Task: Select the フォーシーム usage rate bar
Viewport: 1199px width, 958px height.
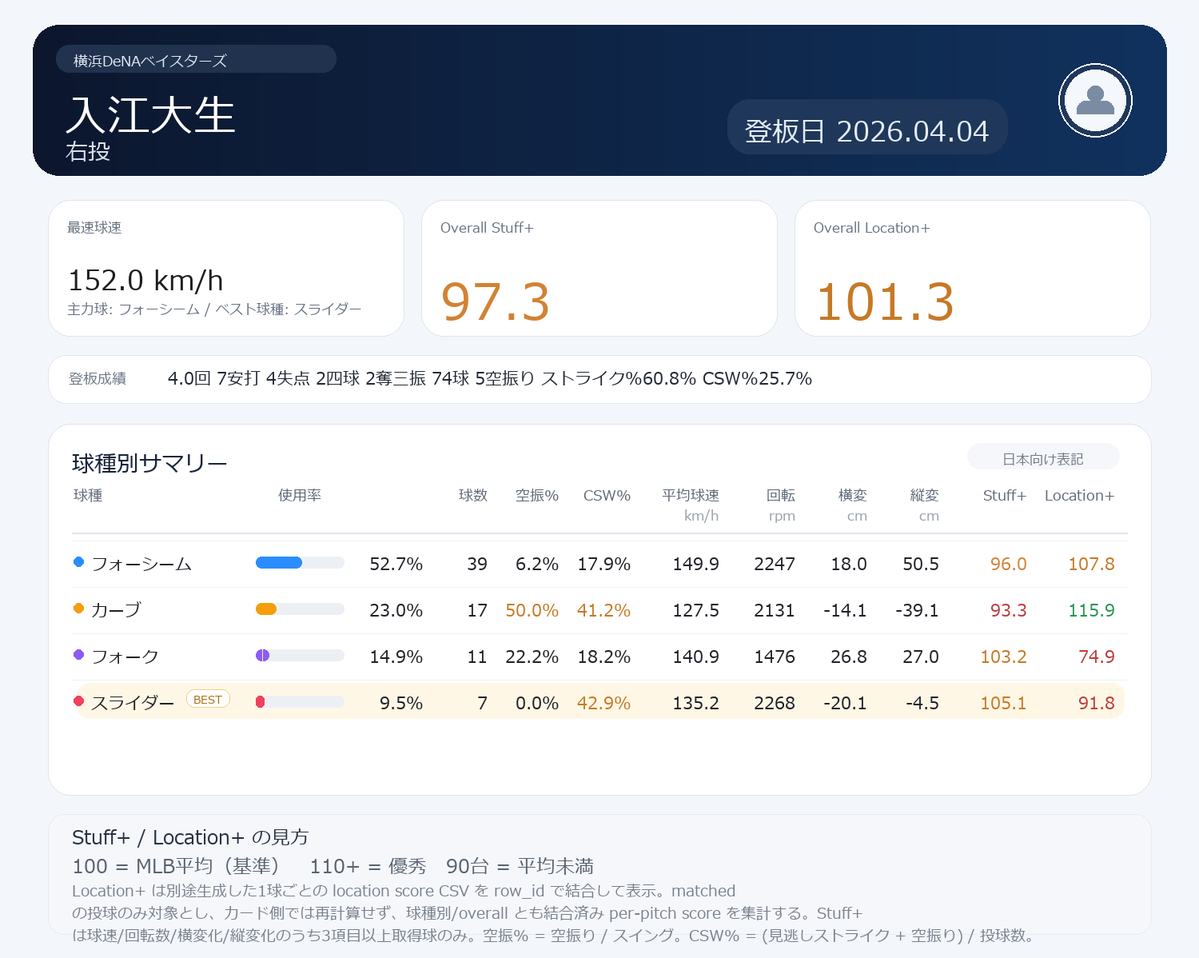Action: [300, 563]
